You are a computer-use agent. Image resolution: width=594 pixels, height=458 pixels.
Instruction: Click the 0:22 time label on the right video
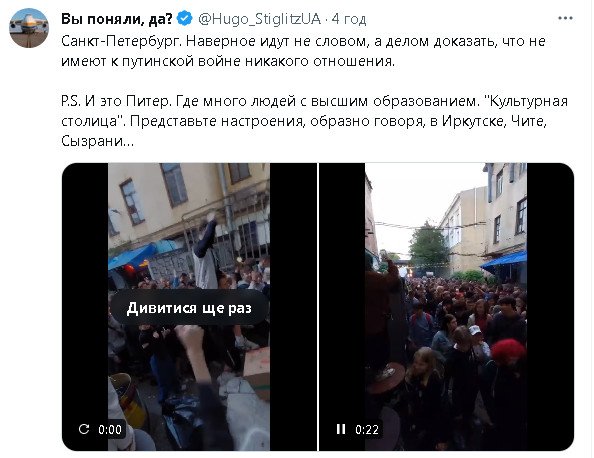click(367, 429)
